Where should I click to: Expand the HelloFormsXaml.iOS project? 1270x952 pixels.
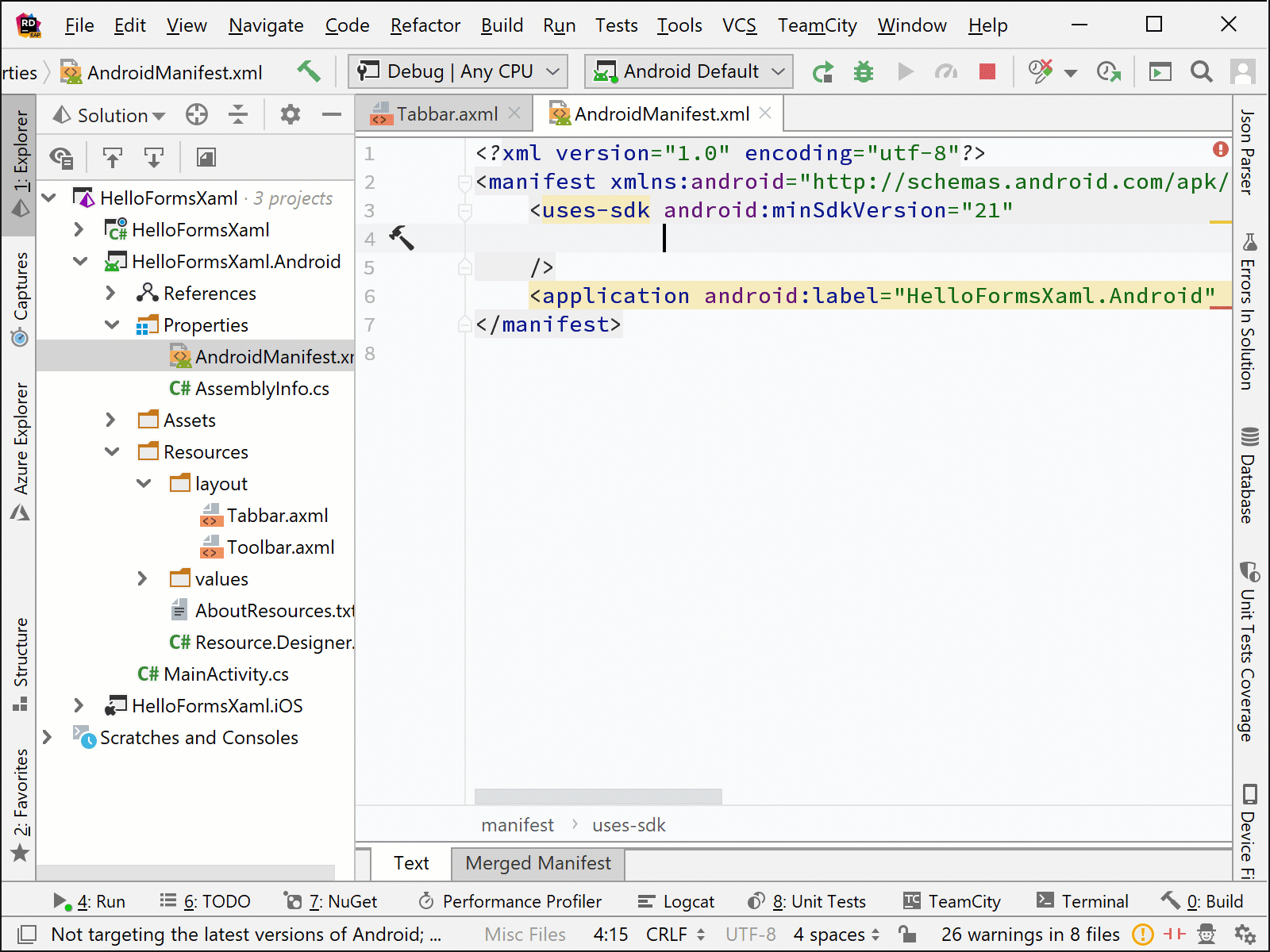[79, 705]
